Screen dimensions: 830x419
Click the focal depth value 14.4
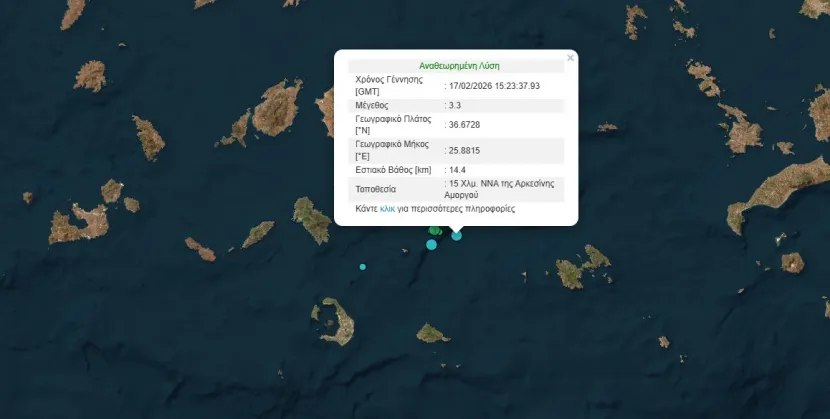[457, 170]
